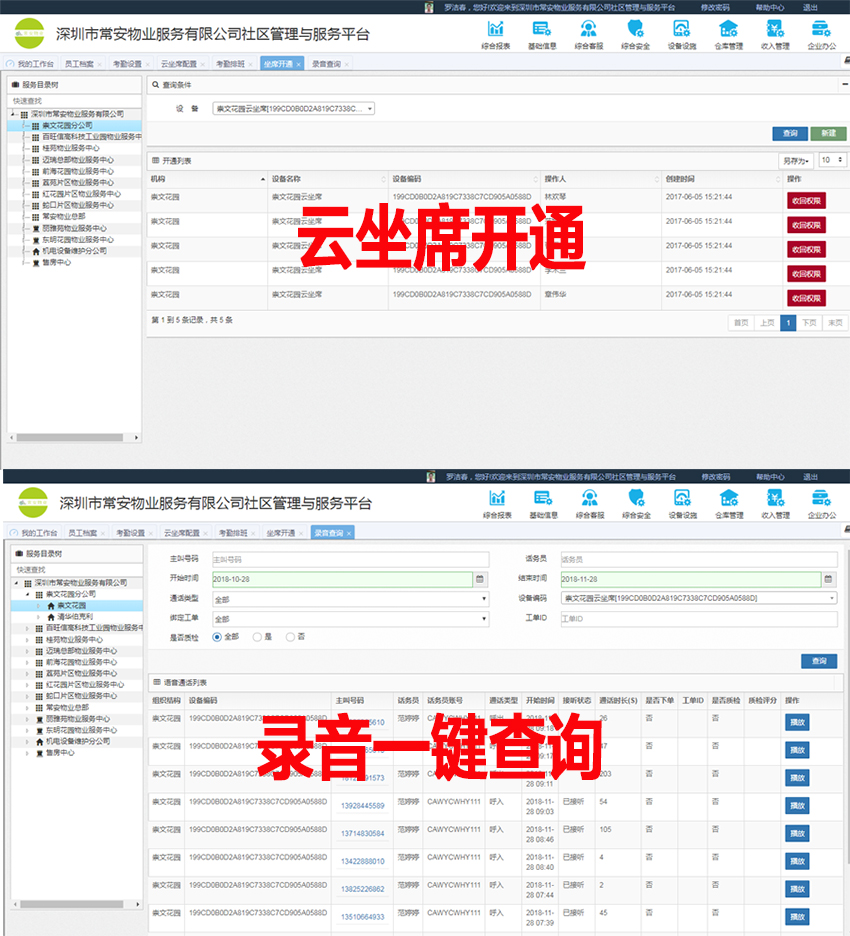Switch to 云坐席配置 tab in the lower screen

pyautogui.click(x=182, y=533)
